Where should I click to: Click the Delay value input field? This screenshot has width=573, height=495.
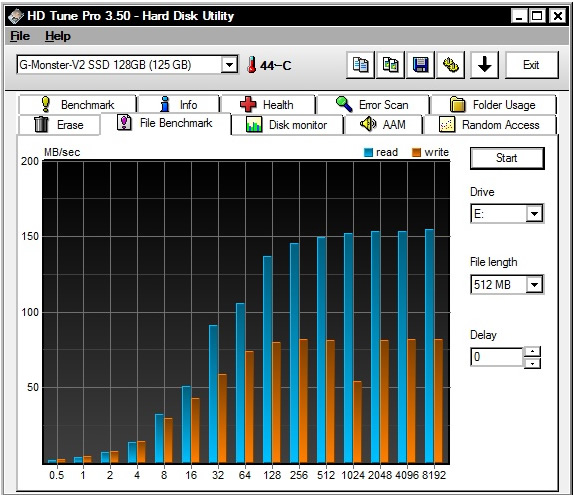click(497, 357)
